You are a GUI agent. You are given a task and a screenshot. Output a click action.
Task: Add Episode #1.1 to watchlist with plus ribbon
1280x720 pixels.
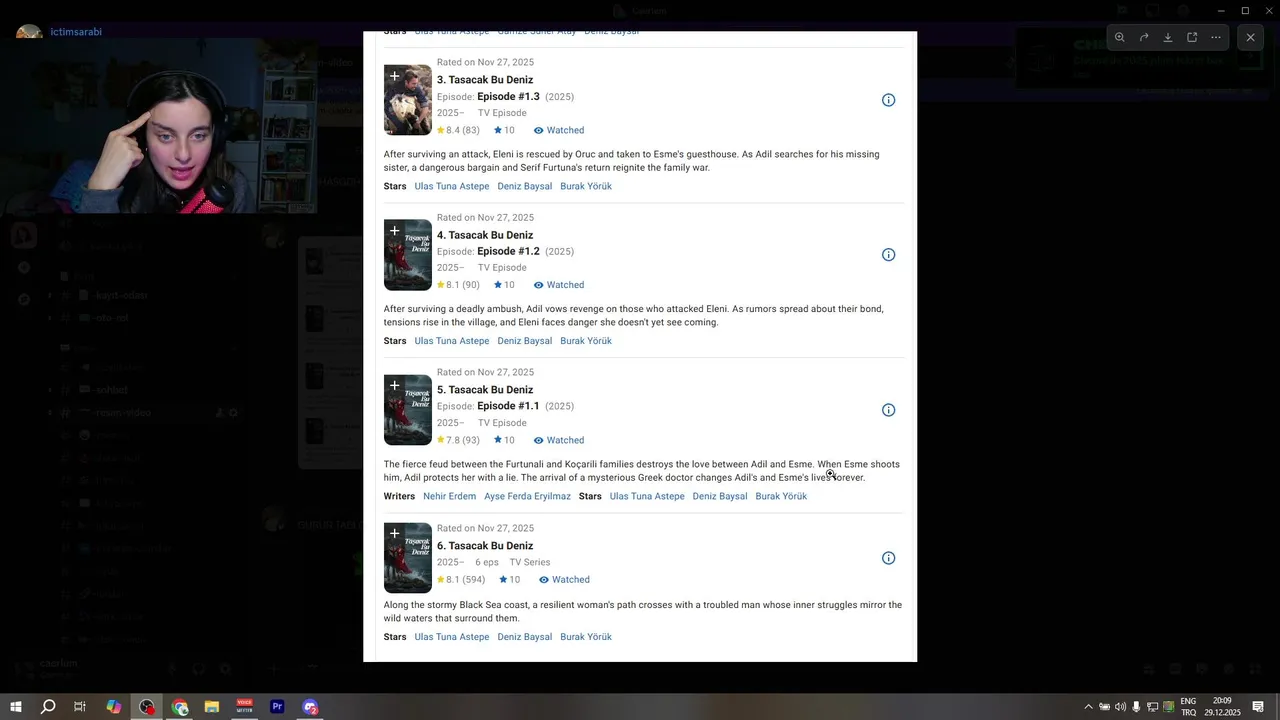[x=394, y=386]
